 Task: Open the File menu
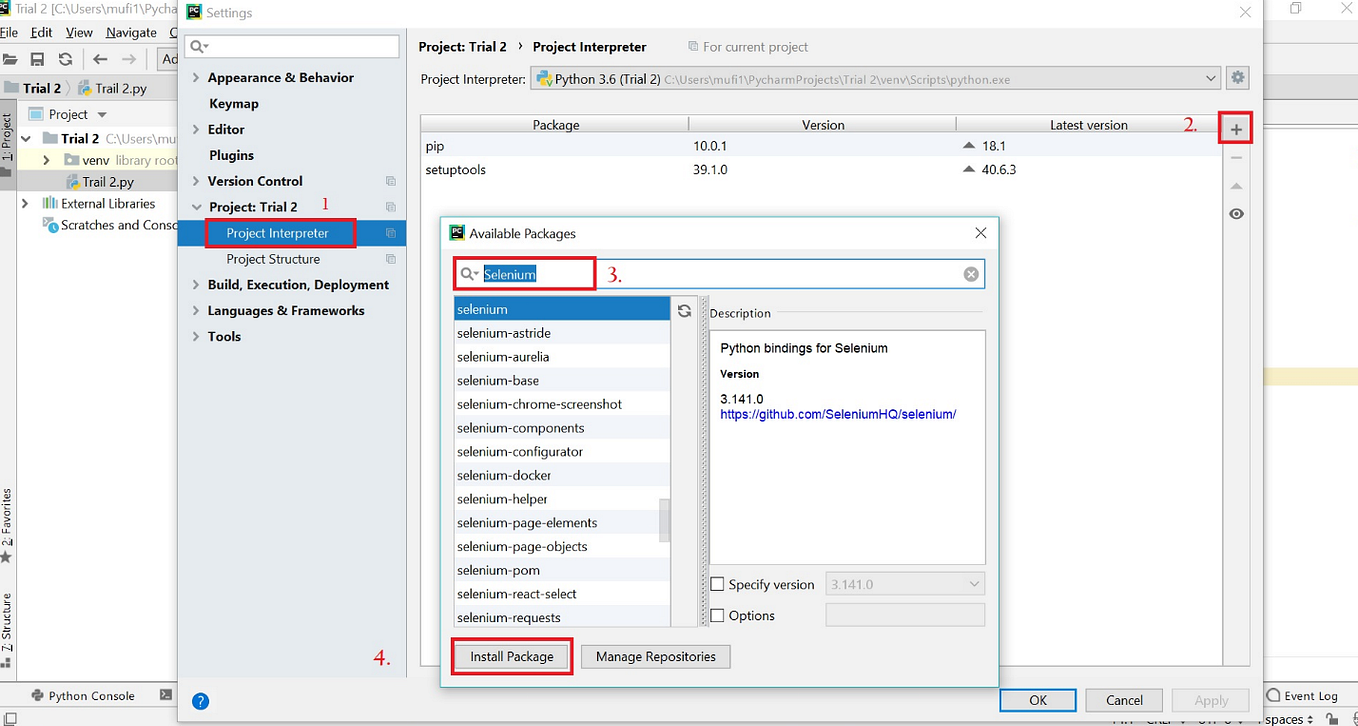point(10,32)
